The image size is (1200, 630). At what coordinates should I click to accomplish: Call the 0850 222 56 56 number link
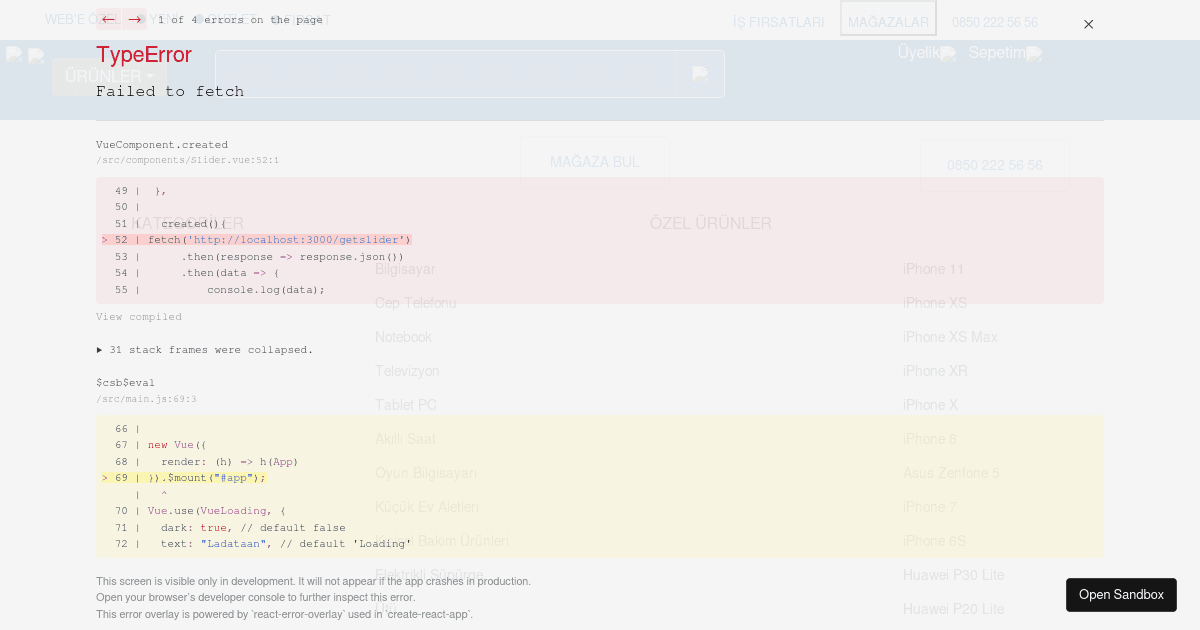tap(994, 22)
